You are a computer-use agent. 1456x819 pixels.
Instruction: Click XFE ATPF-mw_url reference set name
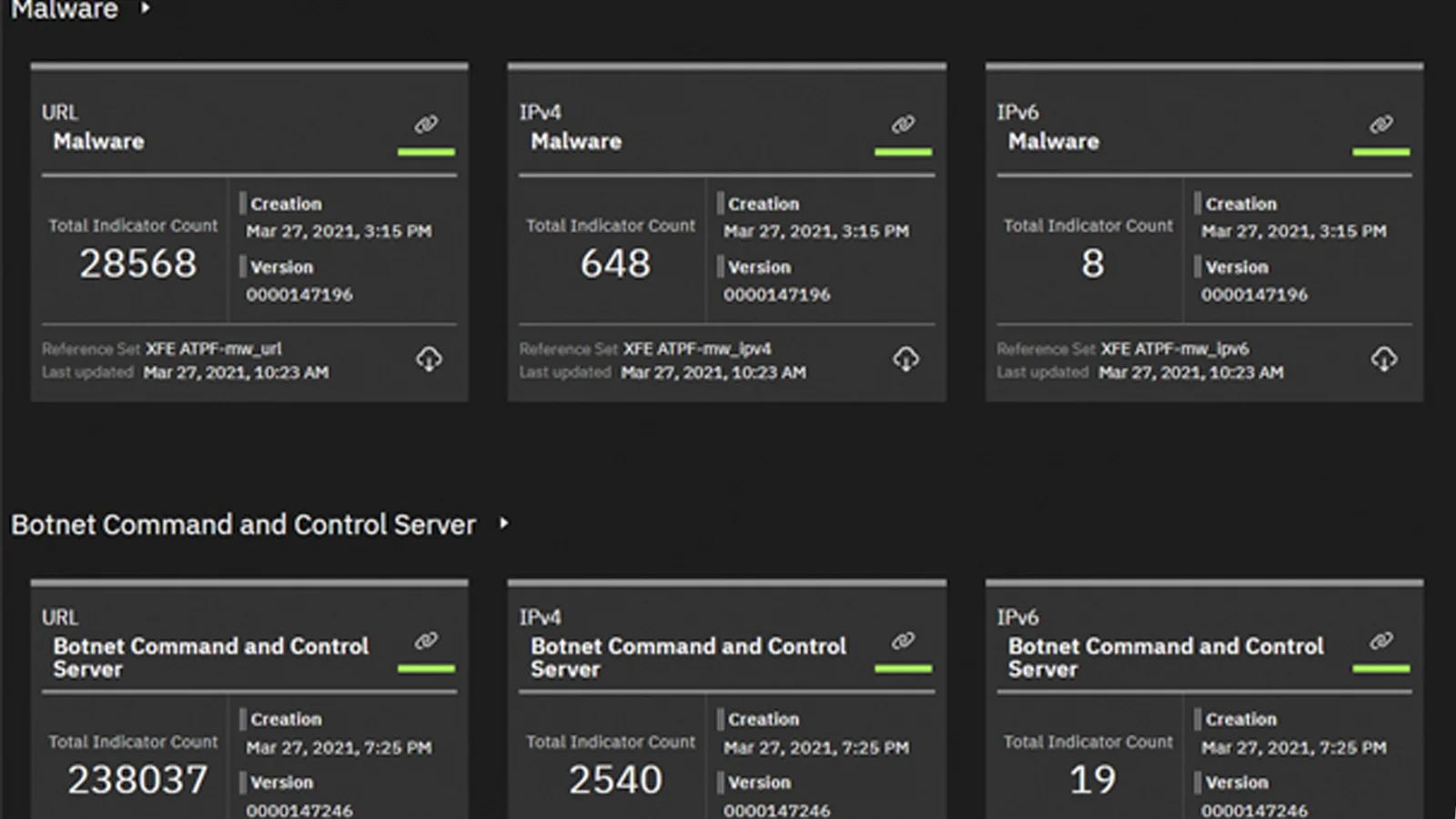214,349
